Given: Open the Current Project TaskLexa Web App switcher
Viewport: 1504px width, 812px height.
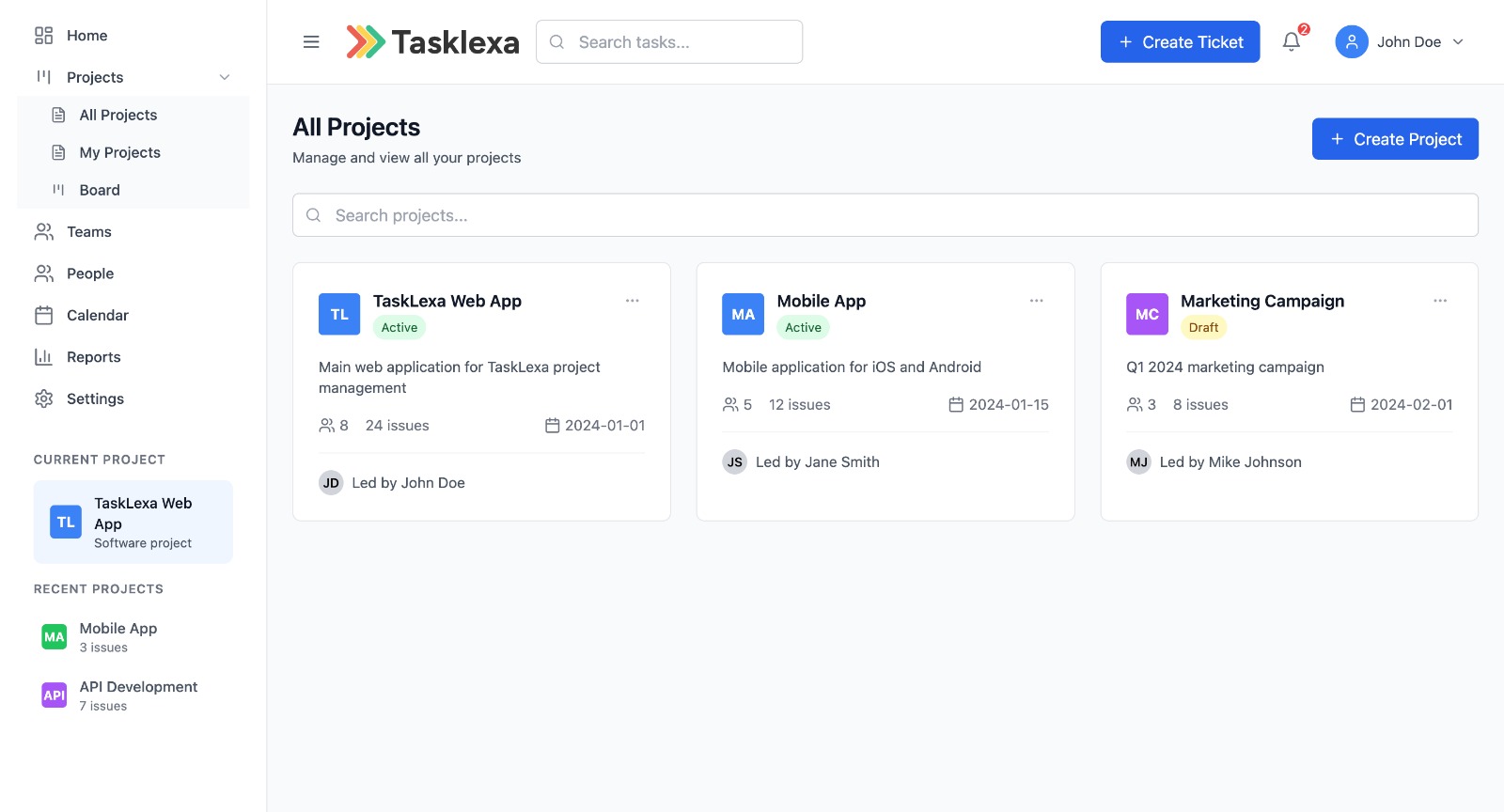Looking at the screenshot, I should coord(133,523).
